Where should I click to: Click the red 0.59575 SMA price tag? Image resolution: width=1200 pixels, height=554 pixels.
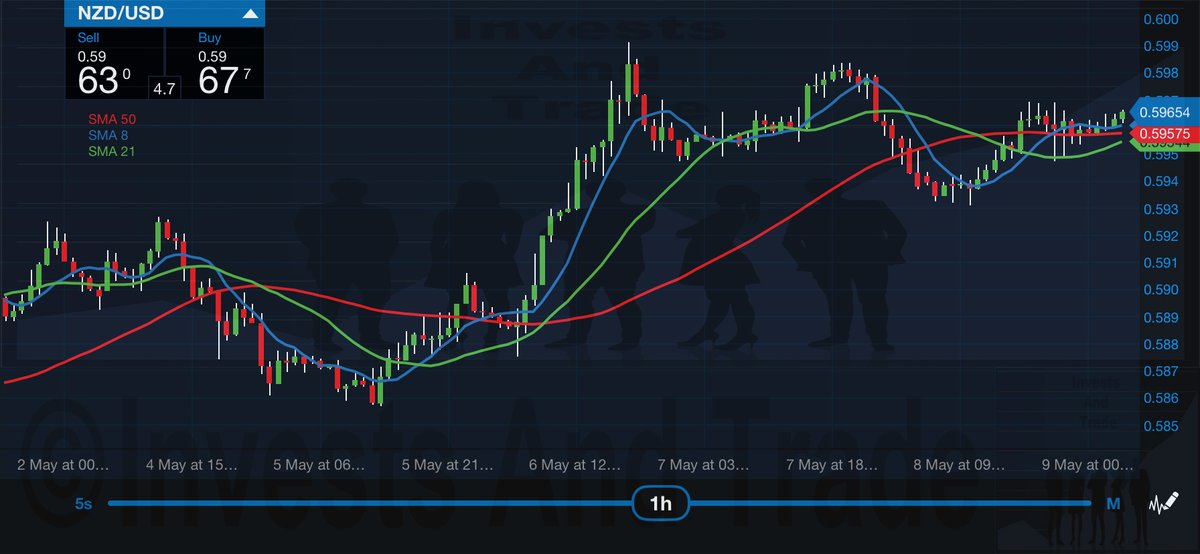point(1163,132)
